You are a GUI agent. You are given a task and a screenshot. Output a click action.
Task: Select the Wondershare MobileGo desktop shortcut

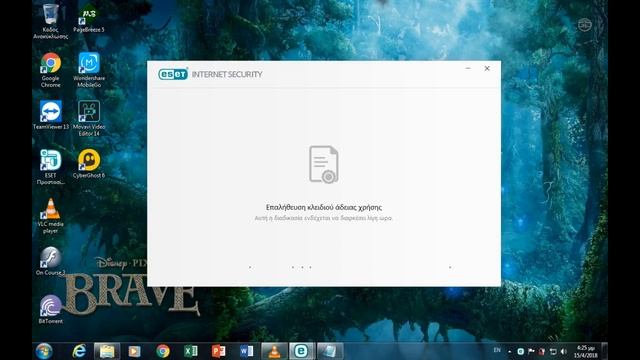(x=89, y=70)
